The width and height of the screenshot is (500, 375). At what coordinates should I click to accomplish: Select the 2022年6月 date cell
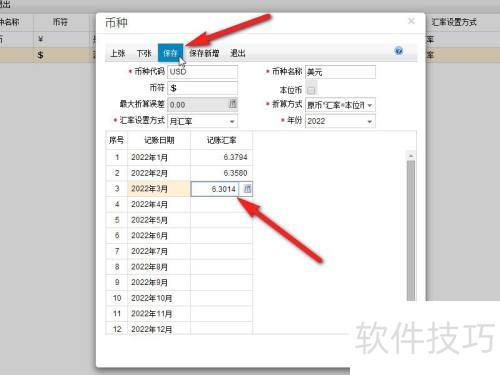[159, 236]
